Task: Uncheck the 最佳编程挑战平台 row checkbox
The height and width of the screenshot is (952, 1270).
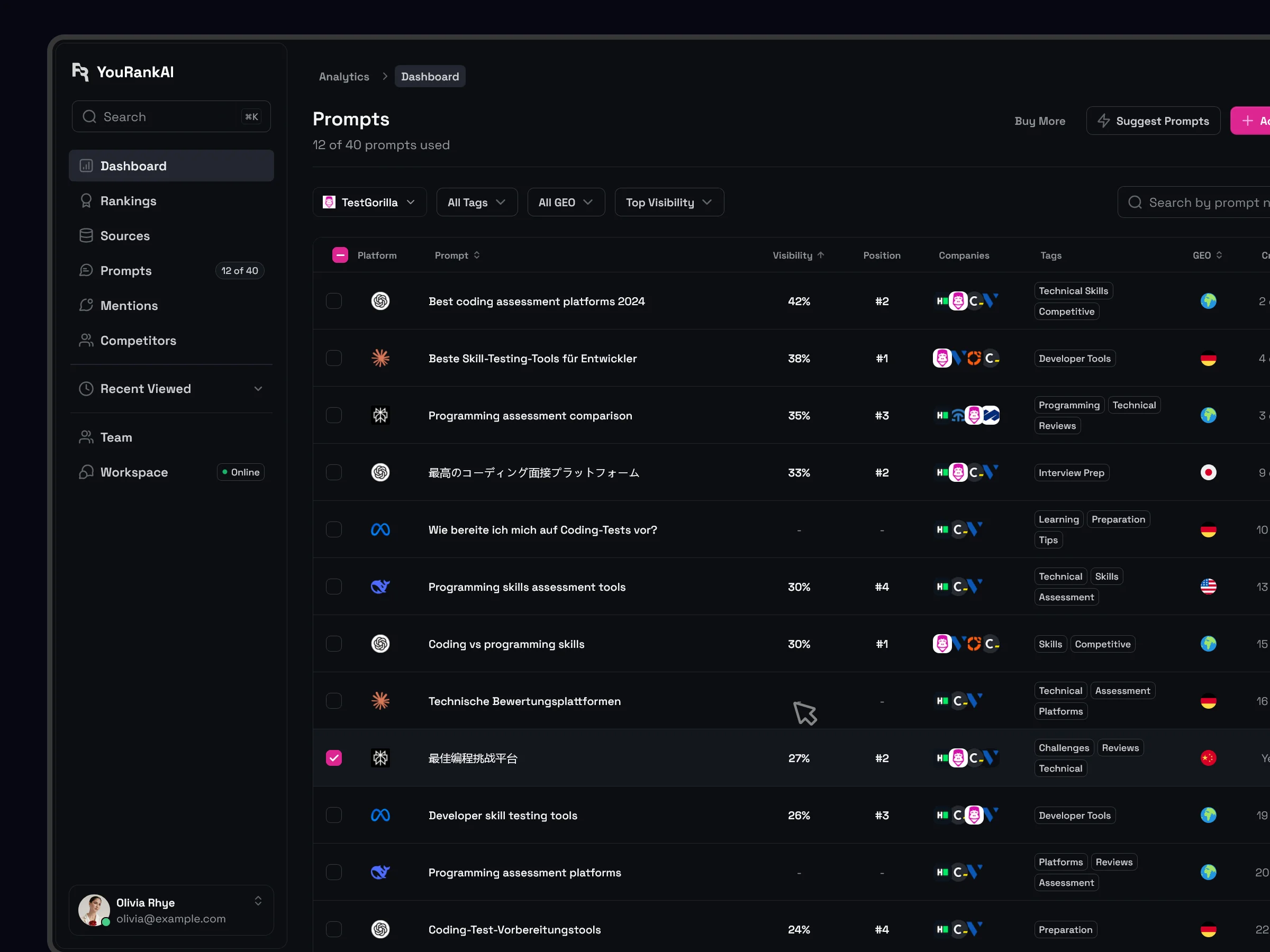Action: 333,758
